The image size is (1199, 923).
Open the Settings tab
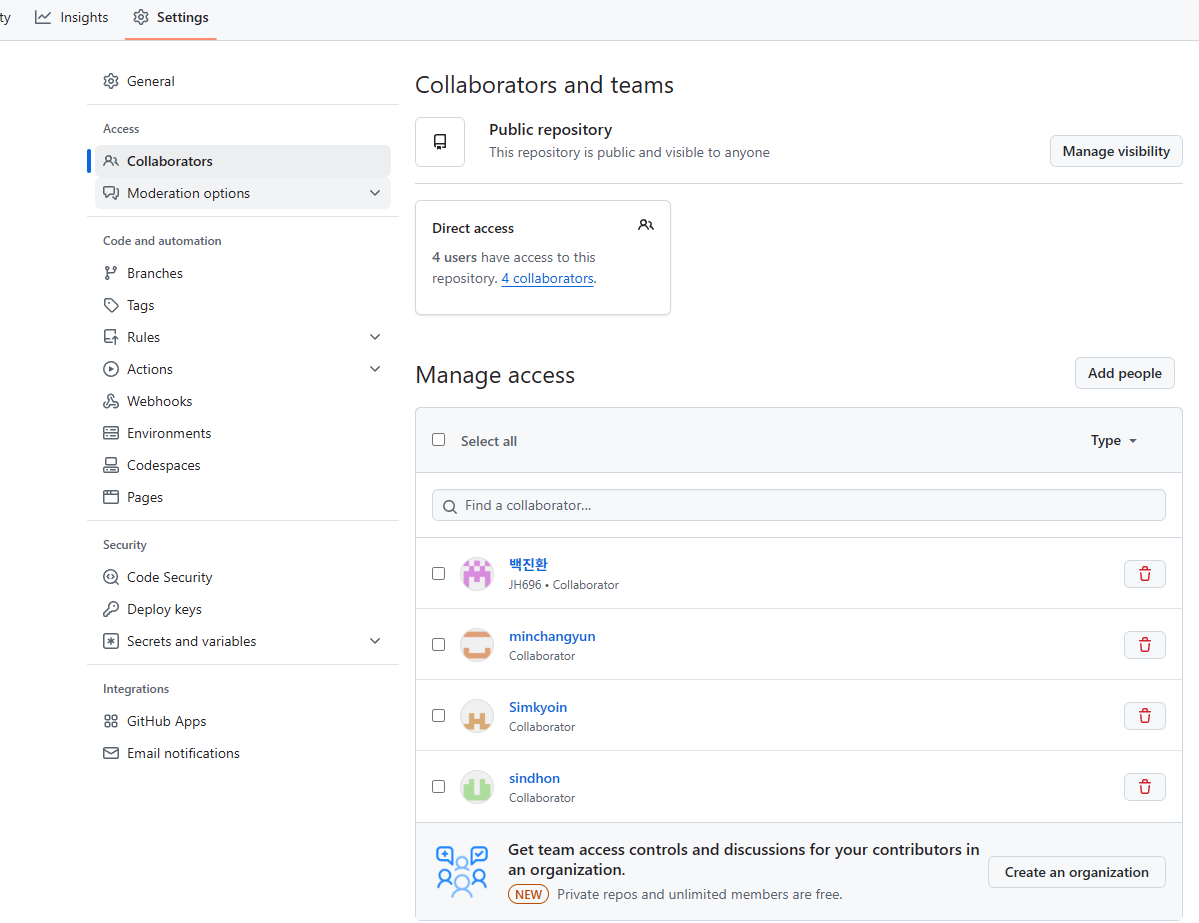pyautogui.click(x=171, y=17)
